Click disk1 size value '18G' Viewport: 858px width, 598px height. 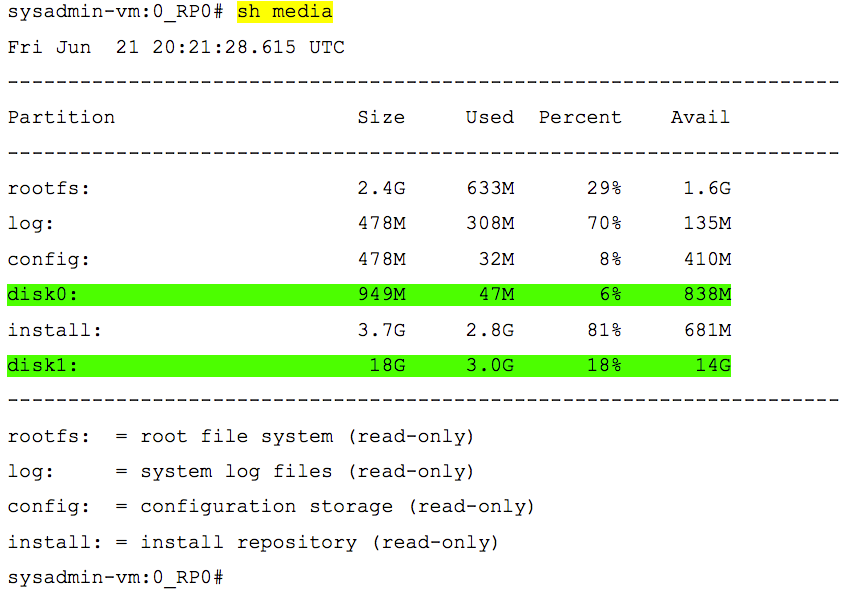[387, 365]
